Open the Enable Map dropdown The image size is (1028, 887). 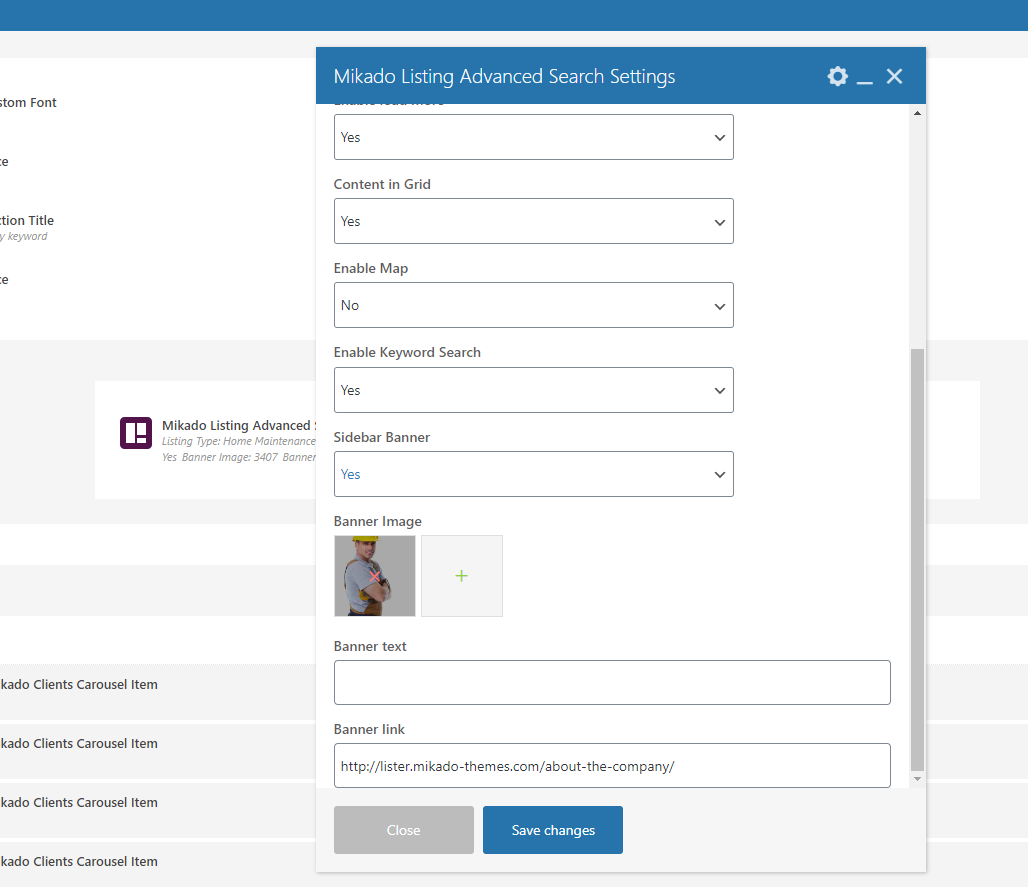534,305
